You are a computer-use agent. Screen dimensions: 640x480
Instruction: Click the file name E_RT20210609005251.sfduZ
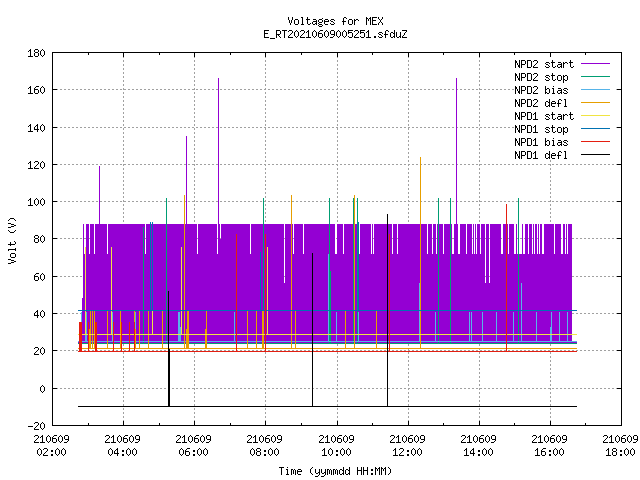click(x=335, y=34)
